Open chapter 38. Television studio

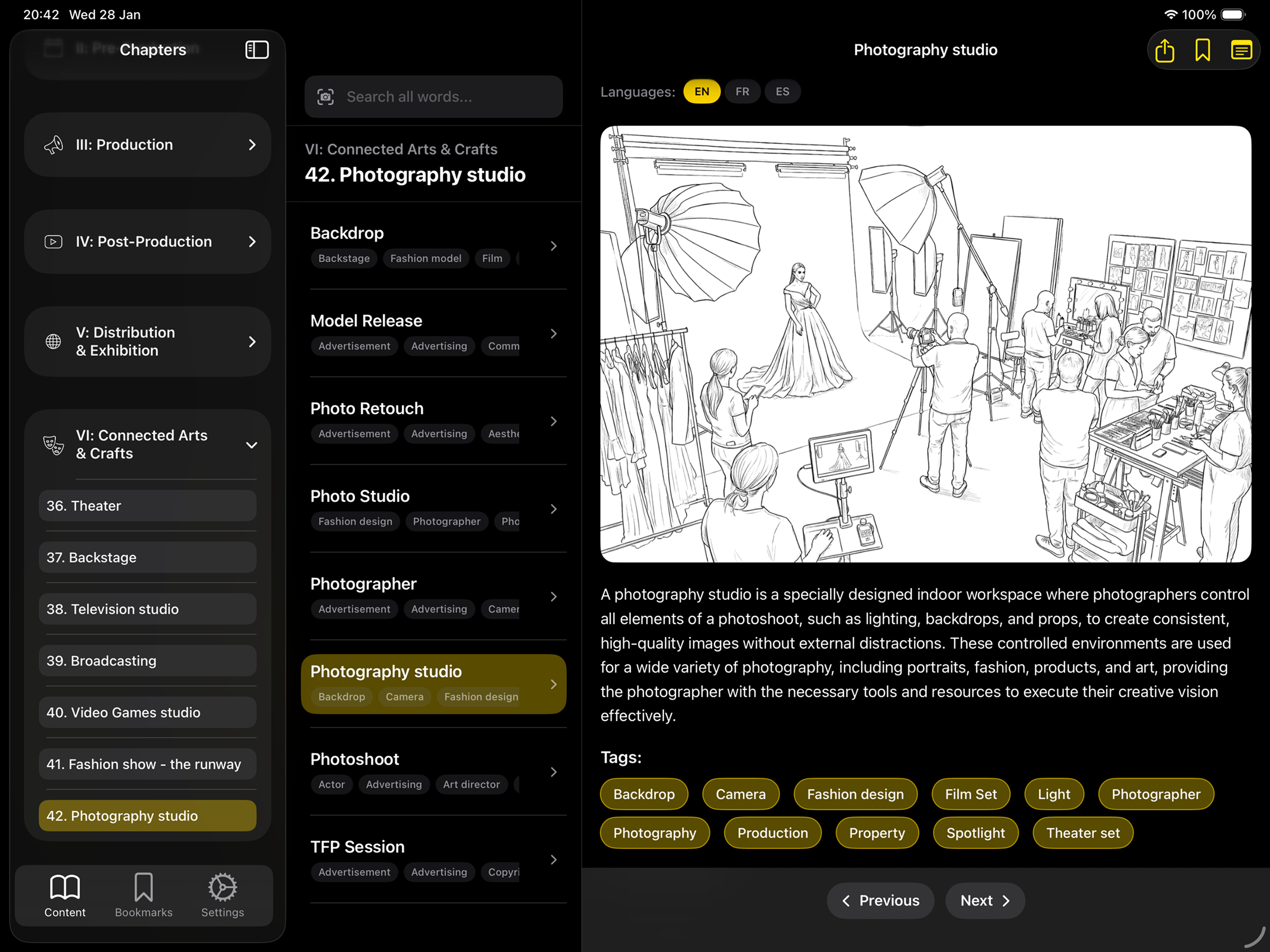click(147, 609)
